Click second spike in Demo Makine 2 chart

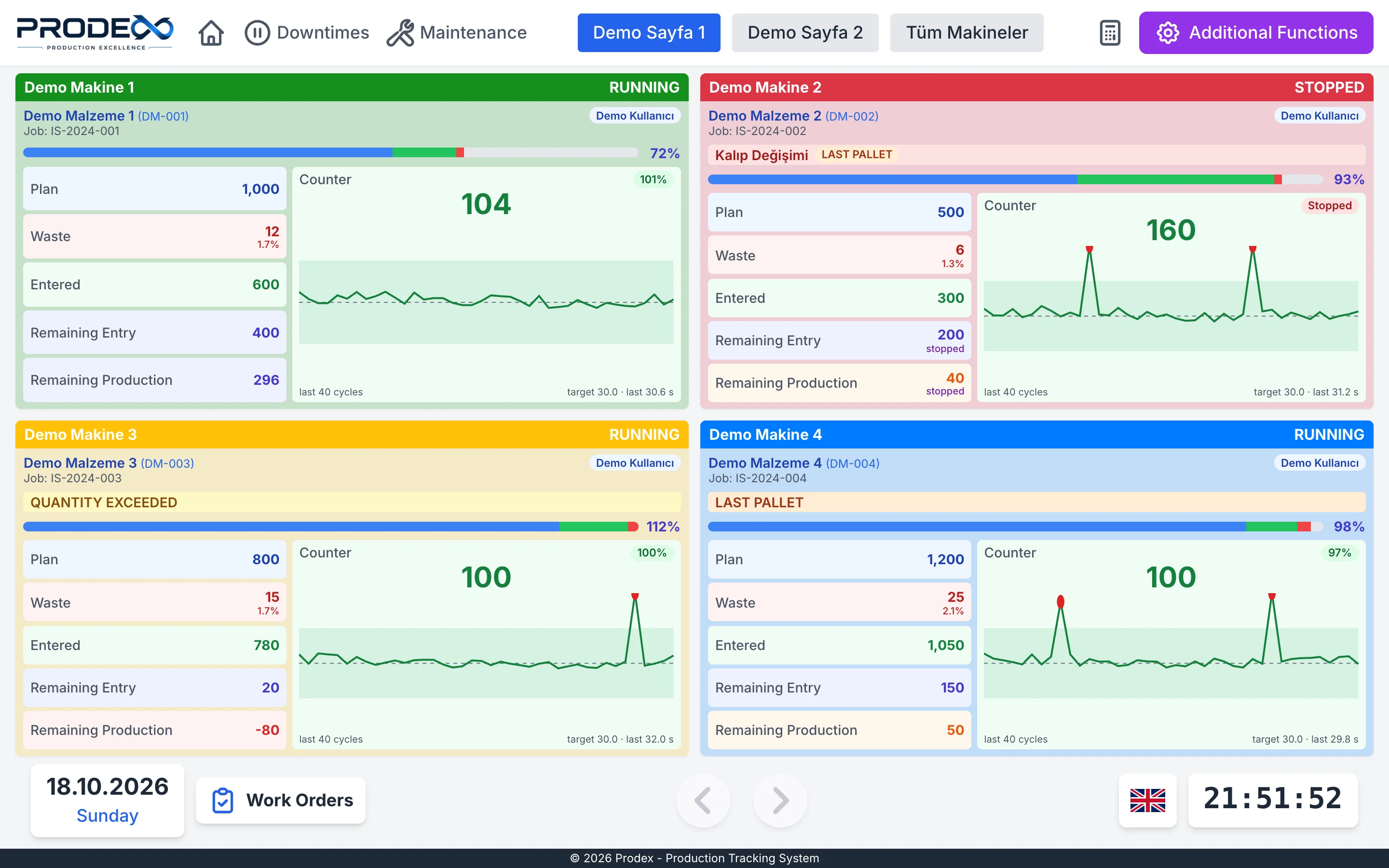[x=1253, y=249]
